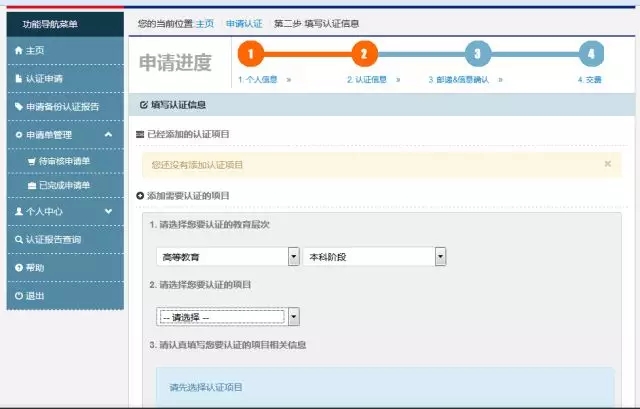Open the 高等教育 education level dropdown

(x=294, y=257)
